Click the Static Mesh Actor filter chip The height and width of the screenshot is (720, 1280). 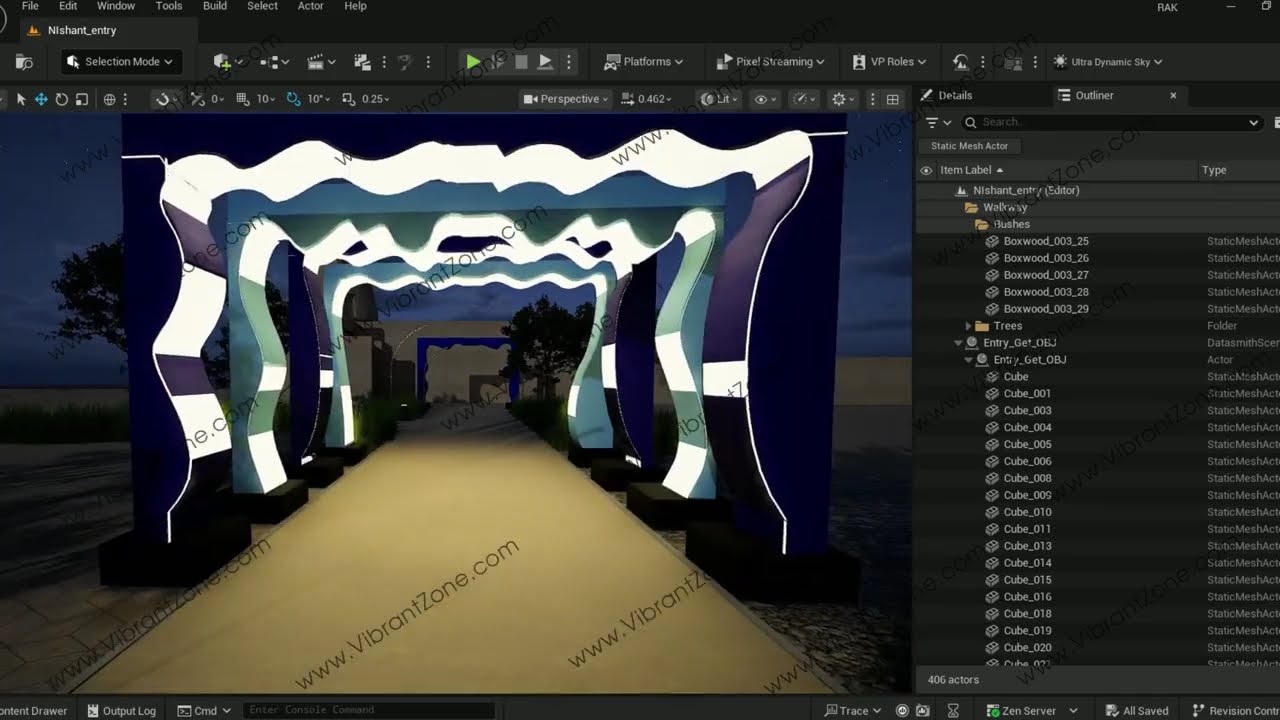969,146
